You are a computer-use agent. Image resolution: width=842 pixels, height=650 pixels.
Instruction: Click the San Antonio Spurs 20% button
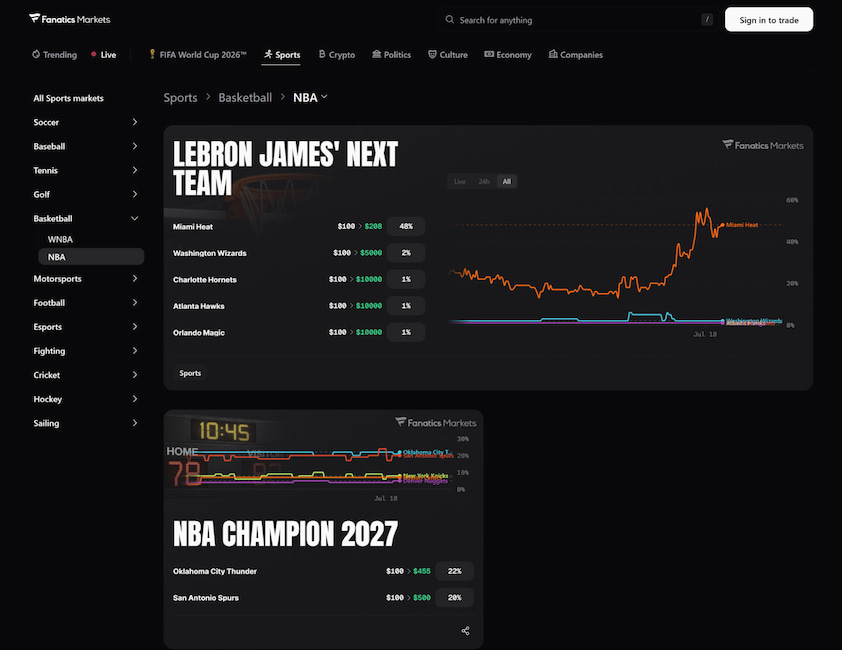point(454,597)
